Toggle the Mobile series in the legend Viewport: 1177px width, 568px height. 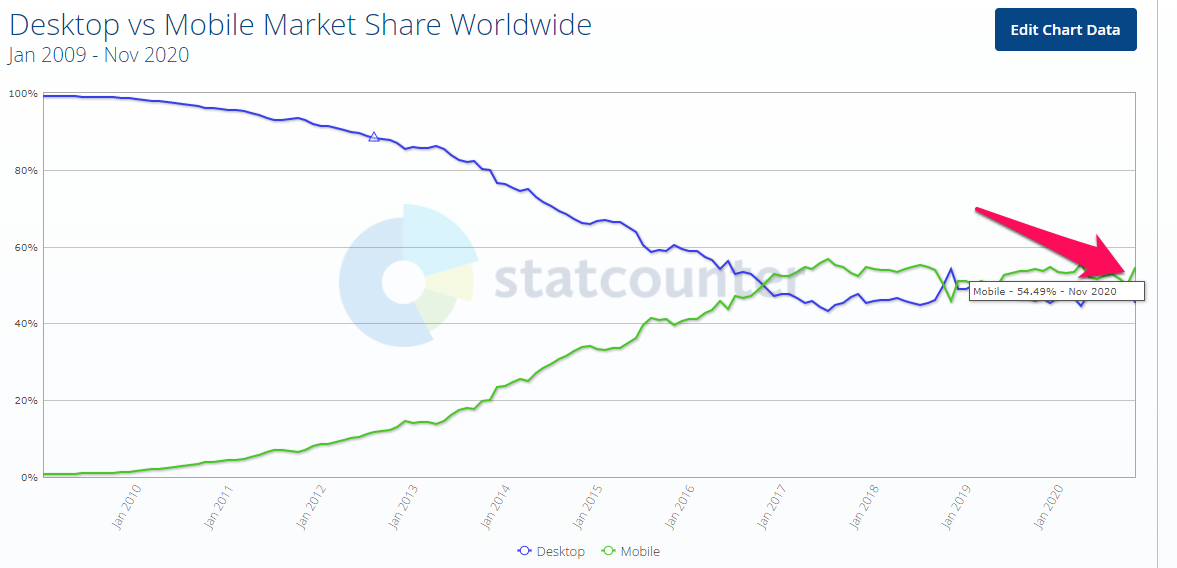tap(640, 551)
